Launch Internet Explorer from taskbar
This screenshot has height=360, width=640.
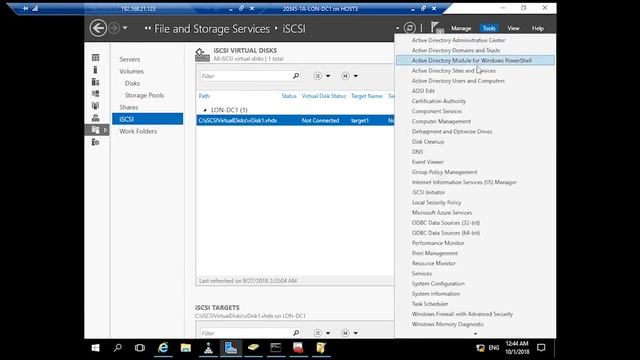(163, 348)
